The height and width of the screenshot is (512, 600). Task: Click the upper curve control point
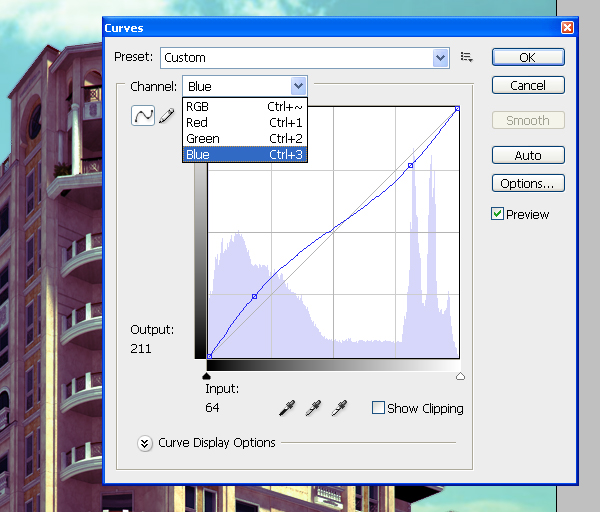pos(410,165)
